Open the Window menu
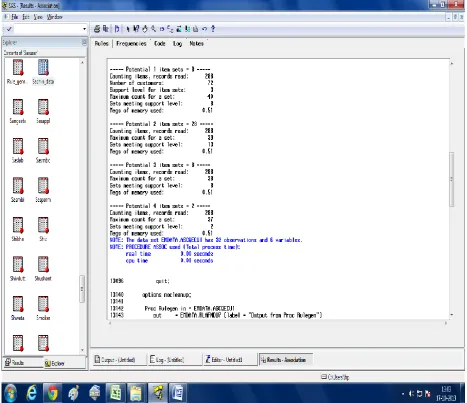This screenshot has height=403, width=467. point(54,17)
